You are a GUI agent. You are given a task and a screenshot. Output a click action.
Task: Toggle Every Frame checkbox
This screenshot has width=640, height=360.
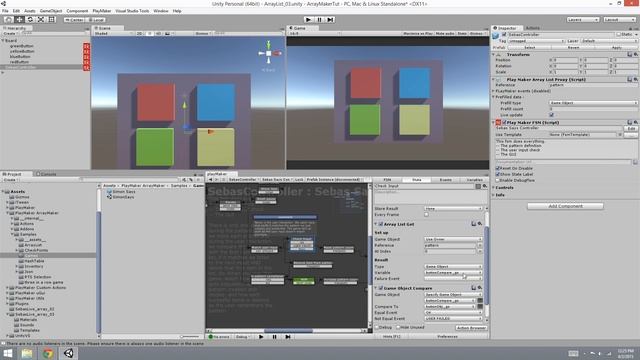(427, 214)
